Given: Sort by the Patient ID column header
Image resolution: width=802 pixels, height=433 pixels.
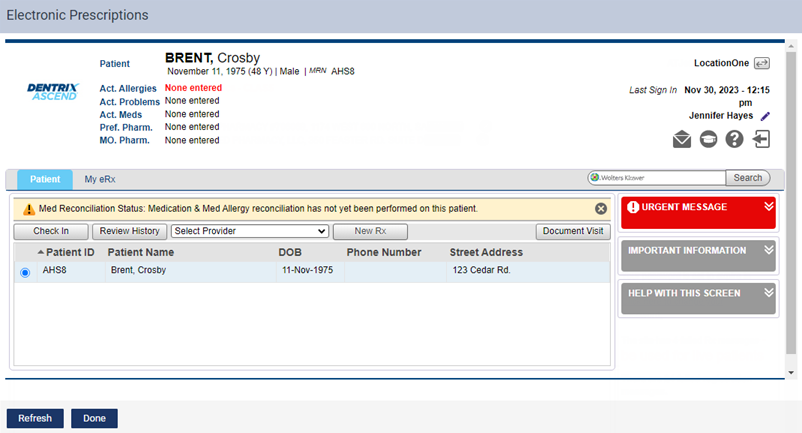Looking at the screenshot, I should [68, 252].
